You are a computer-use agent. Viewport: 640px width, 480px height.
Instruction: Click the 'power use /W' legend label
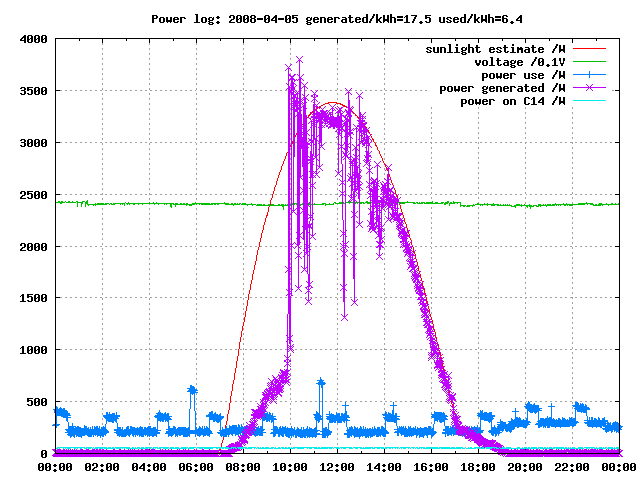523,75
